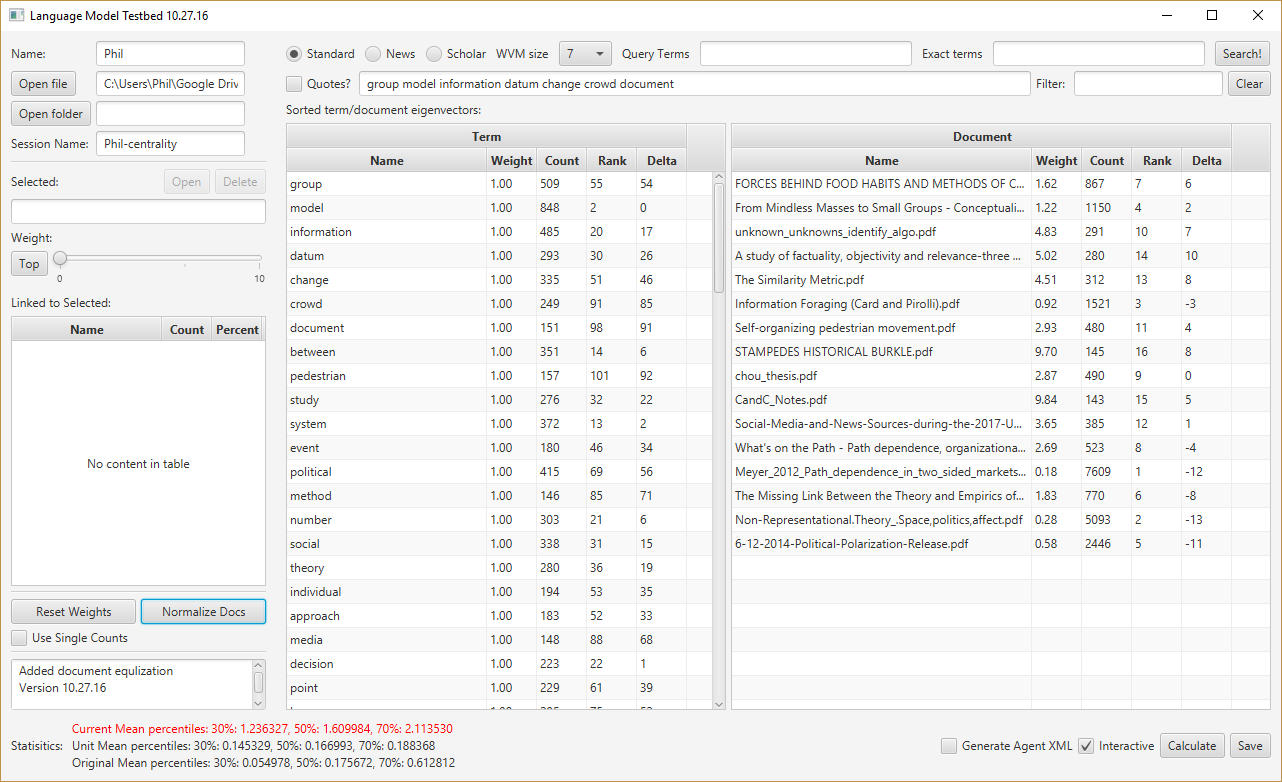The width and height of the screenshot is (1282, 782).
Task: Click the Open folder button
Action: [50, 114]
